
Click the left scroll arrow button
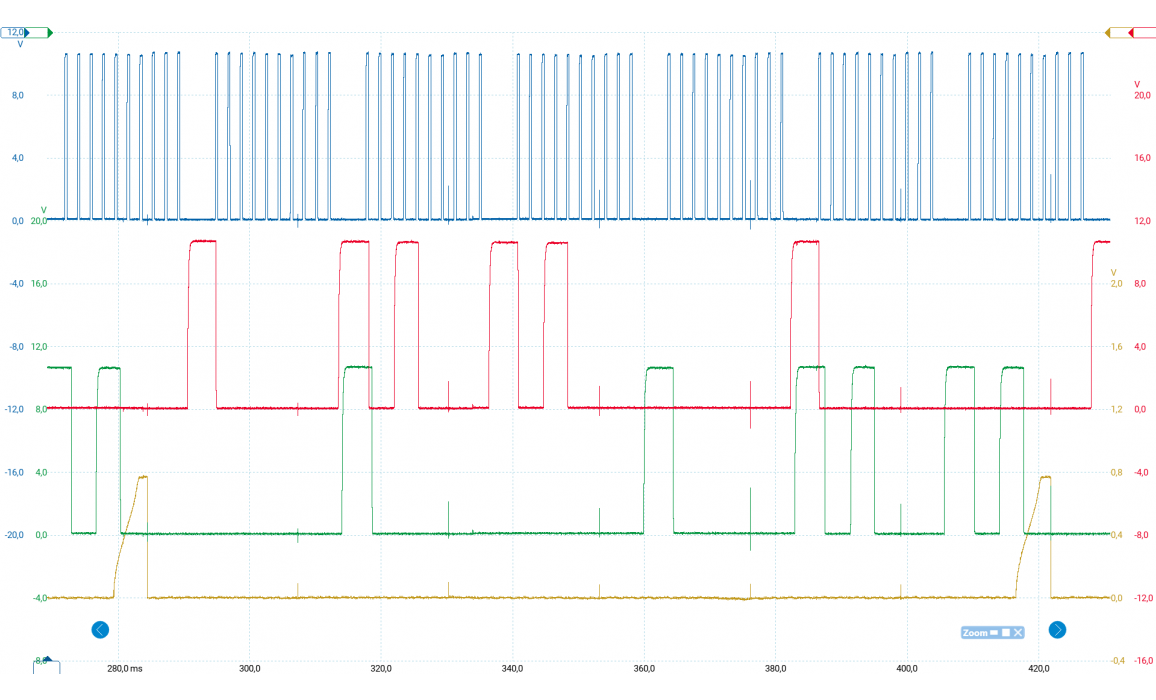tap(100, 629)
